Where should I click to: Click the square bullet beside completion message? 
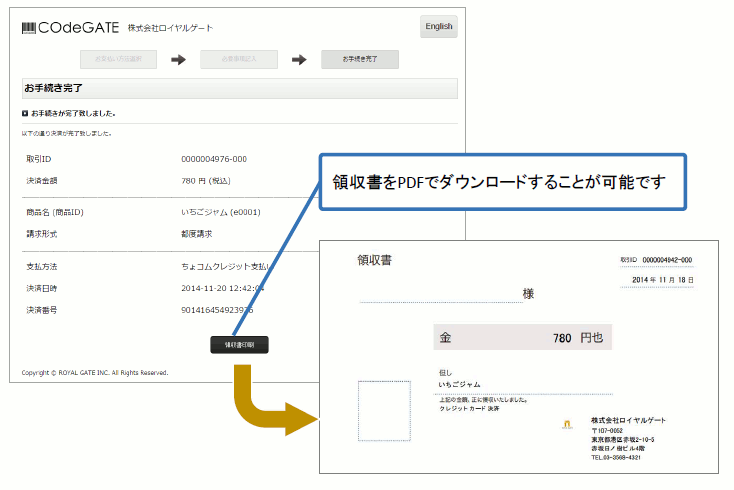(25, 113)
